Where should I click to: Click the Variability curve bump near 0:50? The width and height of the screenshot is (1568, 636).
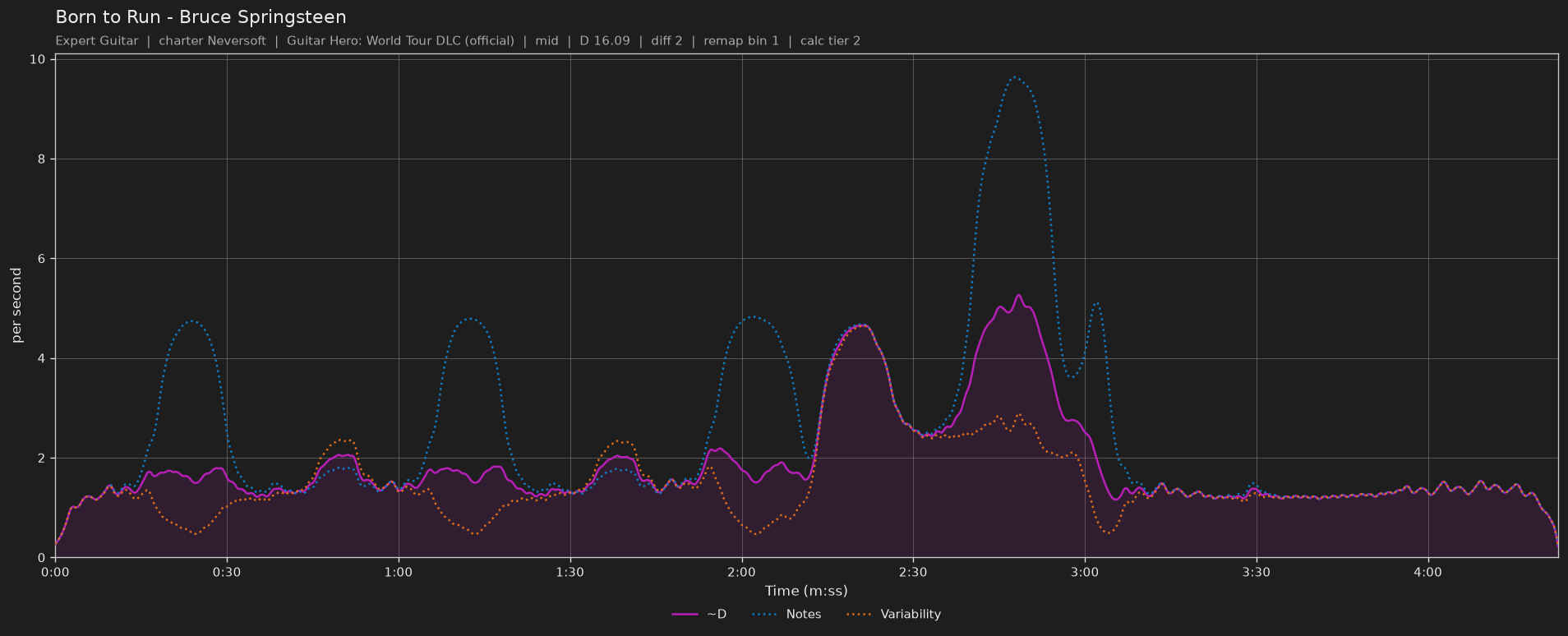click(x=344, y=440)
